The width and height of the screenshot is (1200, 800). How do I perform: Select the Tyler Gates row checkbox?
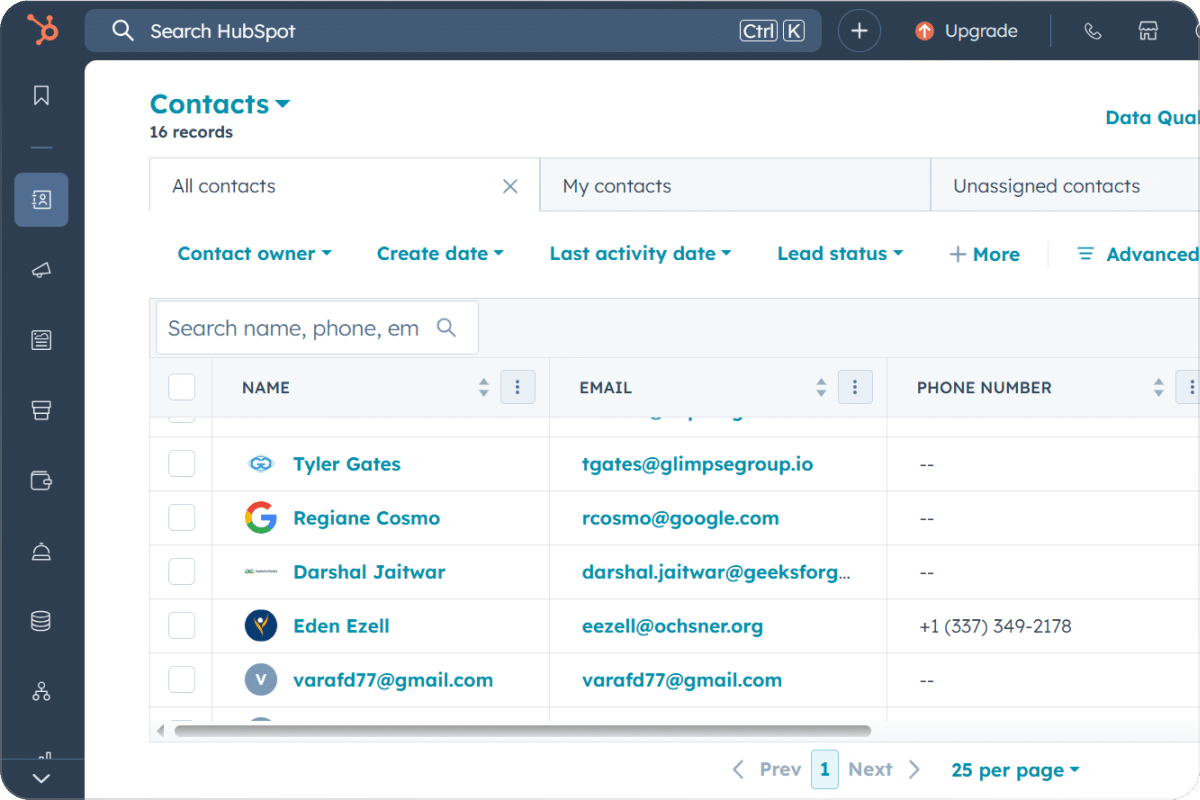pyautogui.click(x=182, y=464)
